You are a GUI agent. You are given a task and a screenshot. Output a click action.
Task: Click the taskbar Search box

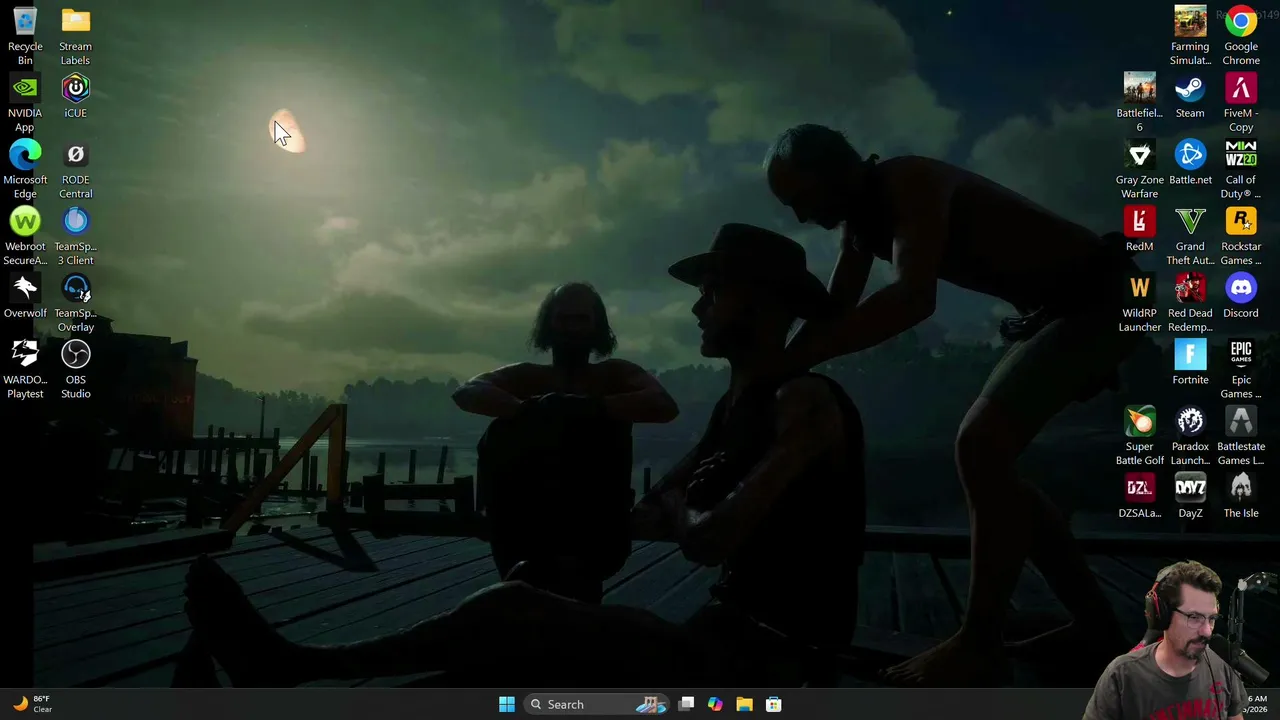(x=596, y=704)
